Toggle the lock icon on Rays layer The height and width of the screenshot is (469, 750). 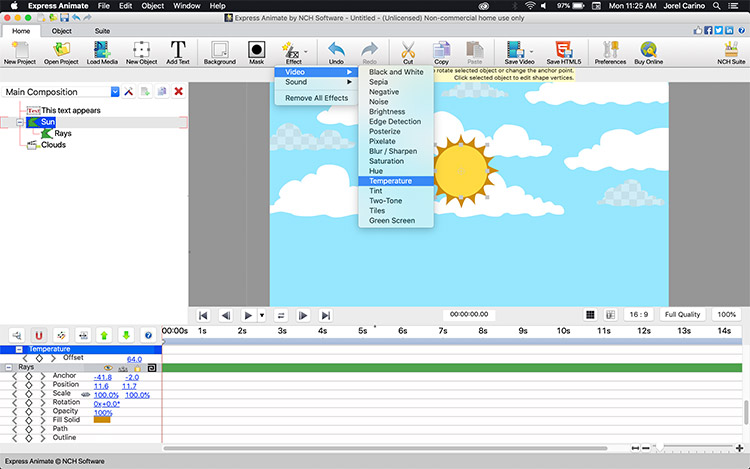pyautogui.click(x=138, y=368)
